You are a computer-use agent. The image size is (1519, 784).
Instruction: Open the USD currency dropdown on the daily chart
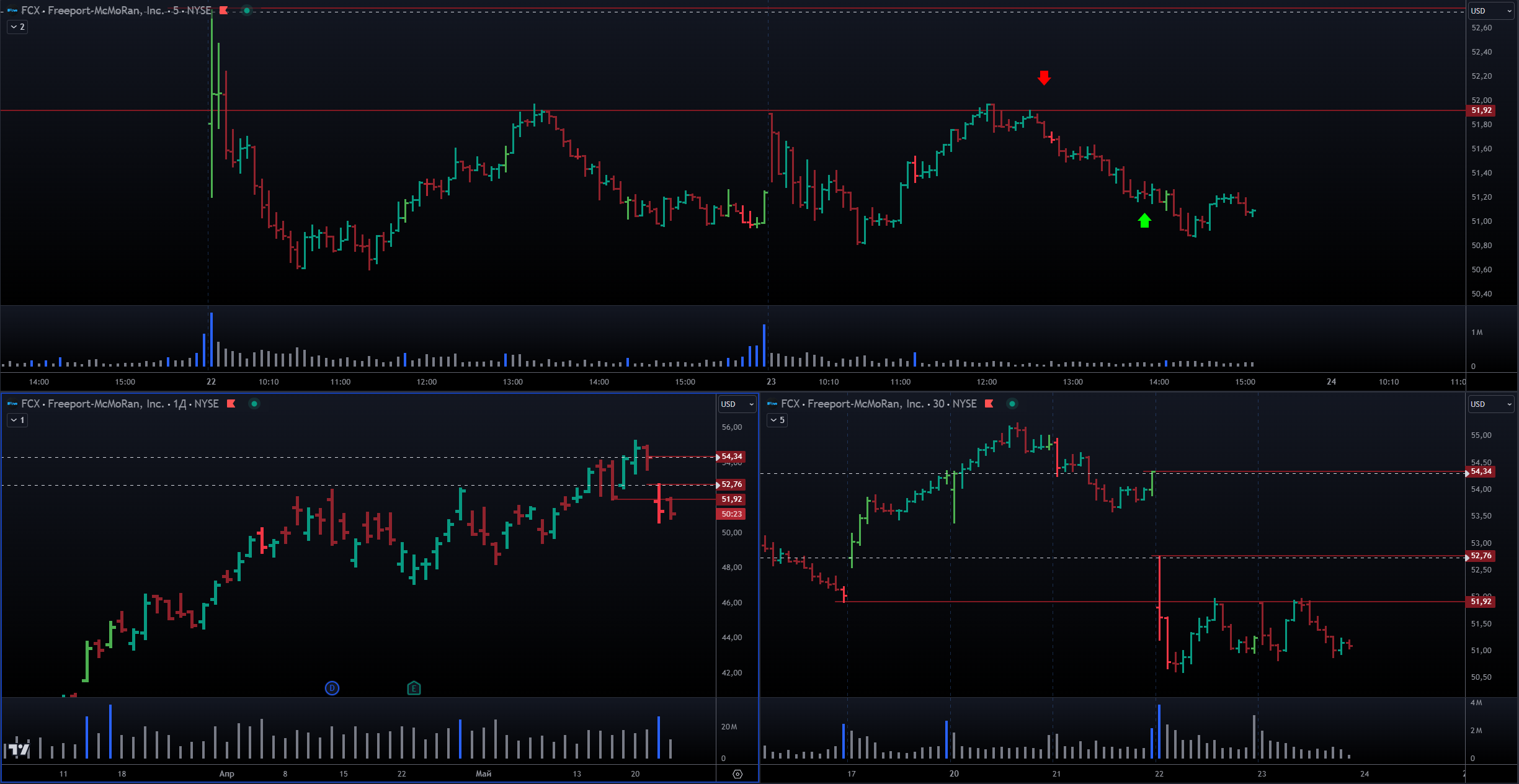(x=737, y=404)
